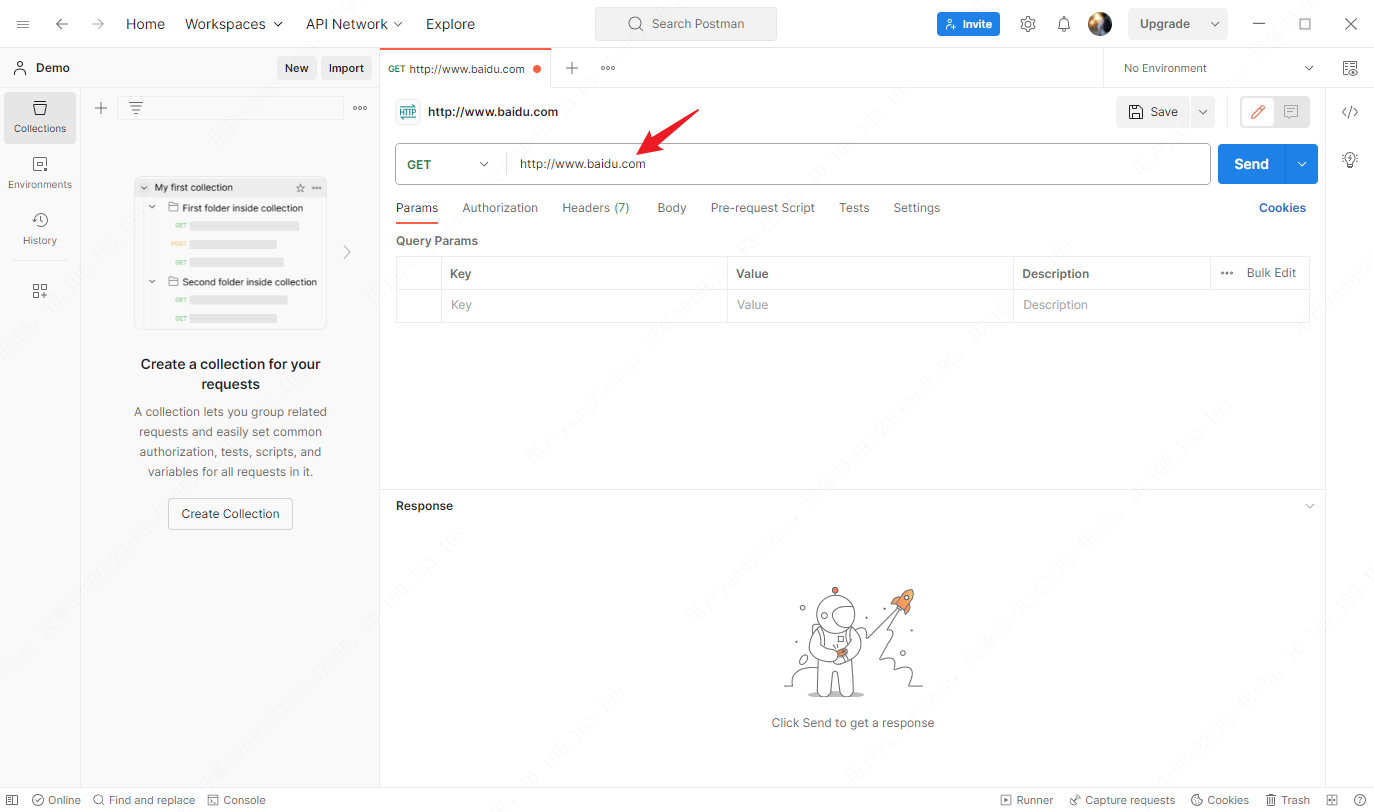Open Collections in the sidebar
The image size is (1374, 812).
(40, 117)
